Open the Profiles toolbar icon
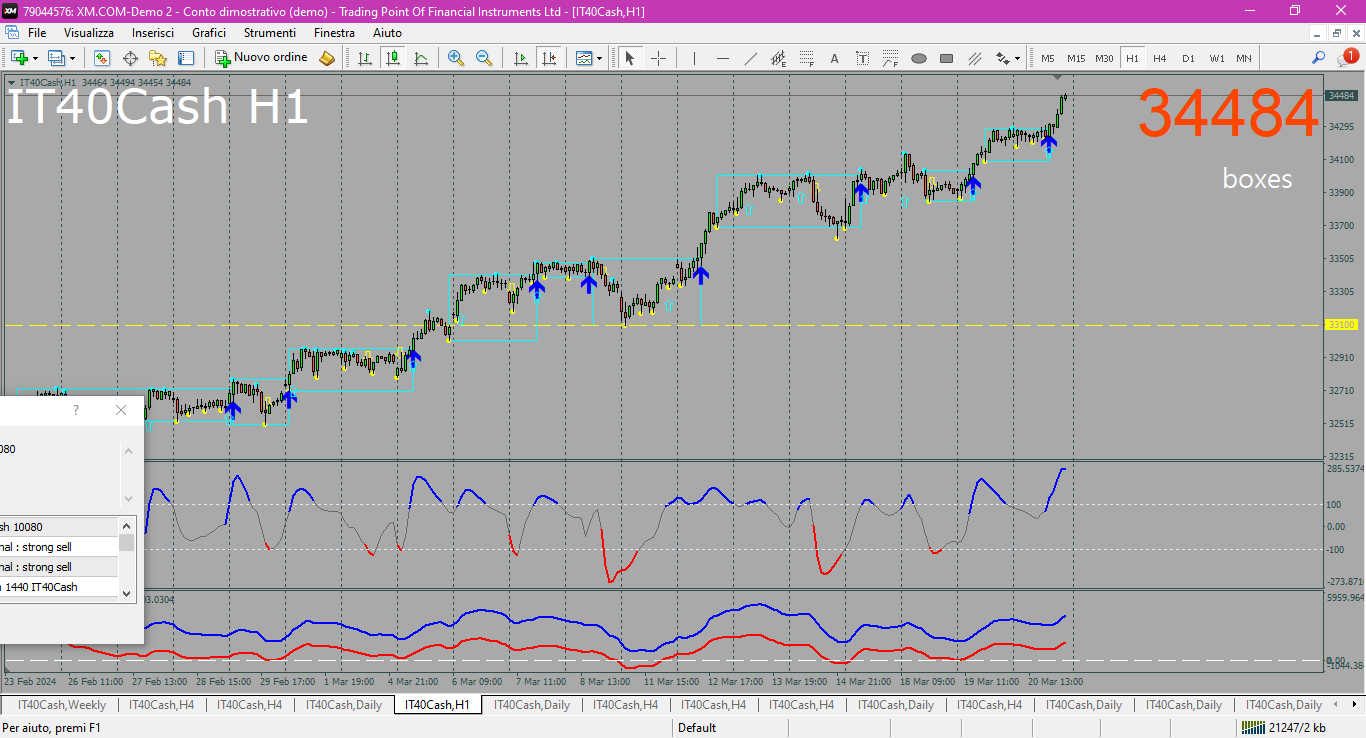Viewport: 1366px width, 738px height. pos(57,58)
